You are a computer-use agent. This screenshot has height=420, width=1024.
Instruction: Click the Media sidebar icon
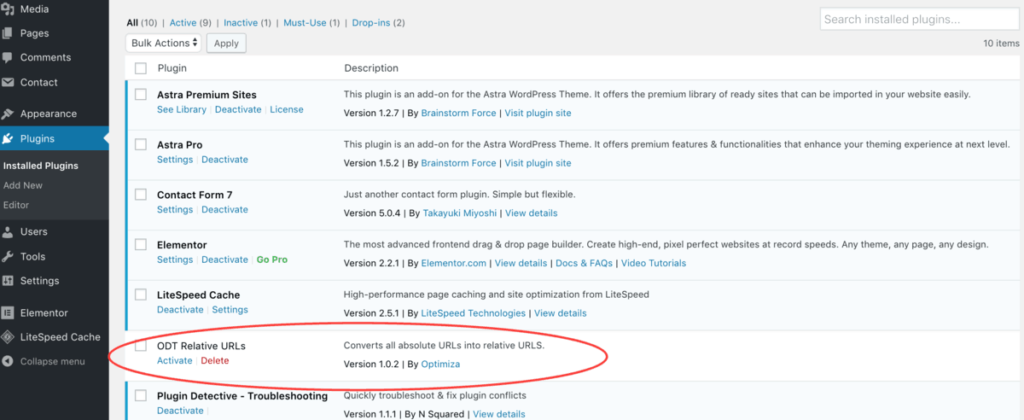click(x=7, y=10)
